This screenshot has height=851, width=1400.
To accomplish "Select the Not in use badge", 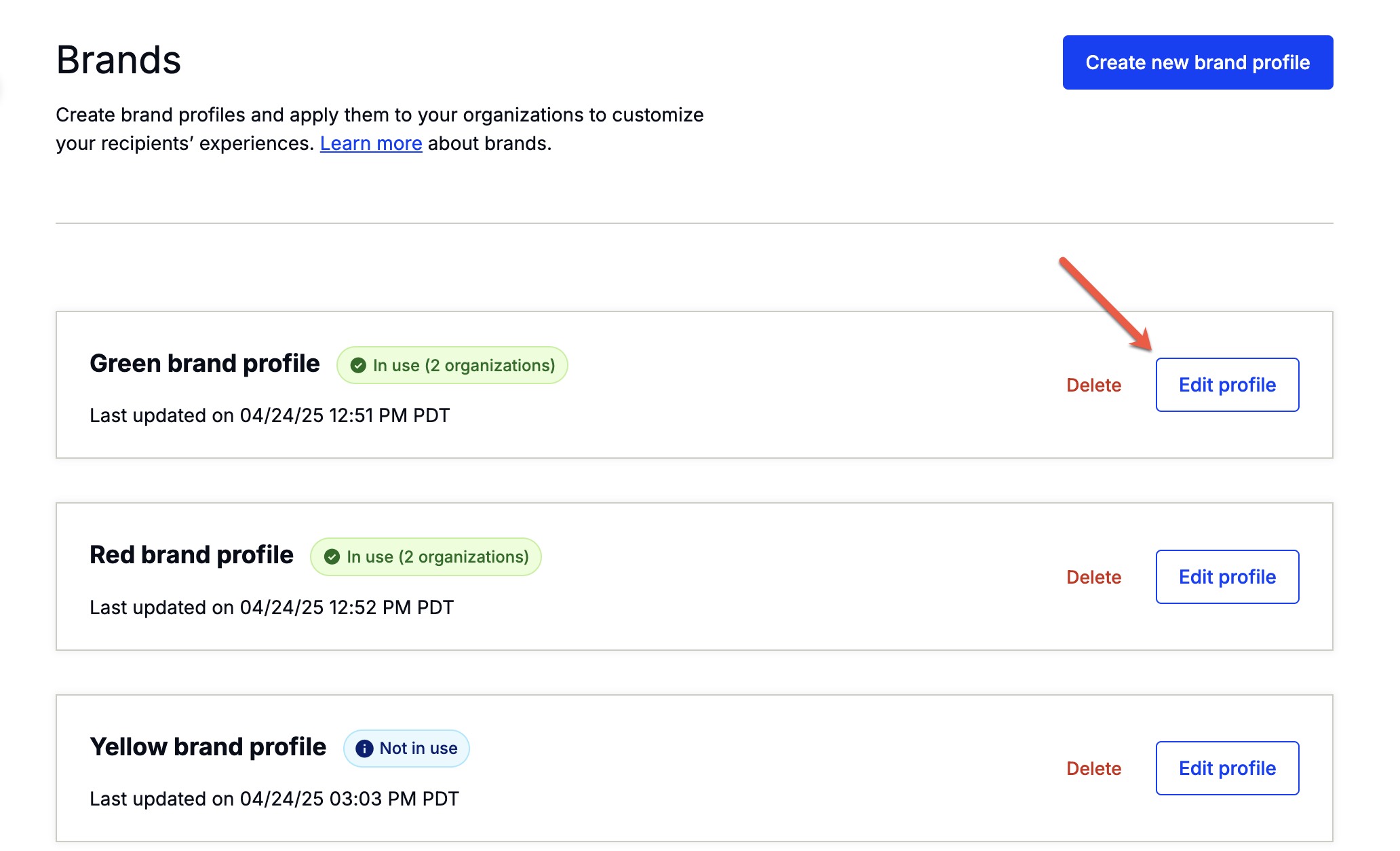I will tap(406, 749).
